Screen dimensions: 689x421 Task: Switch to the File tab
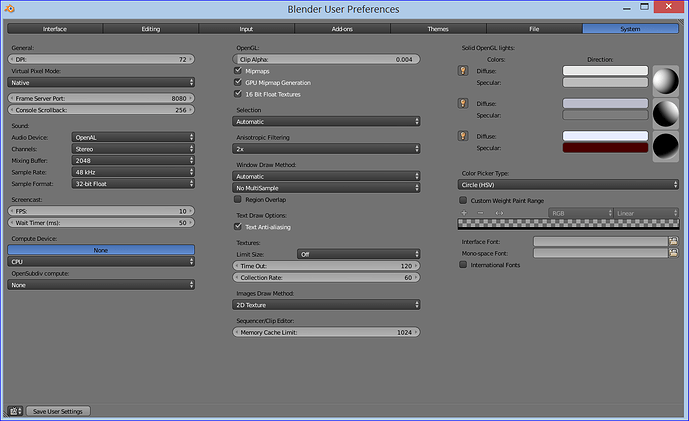[x=534, y=29]
